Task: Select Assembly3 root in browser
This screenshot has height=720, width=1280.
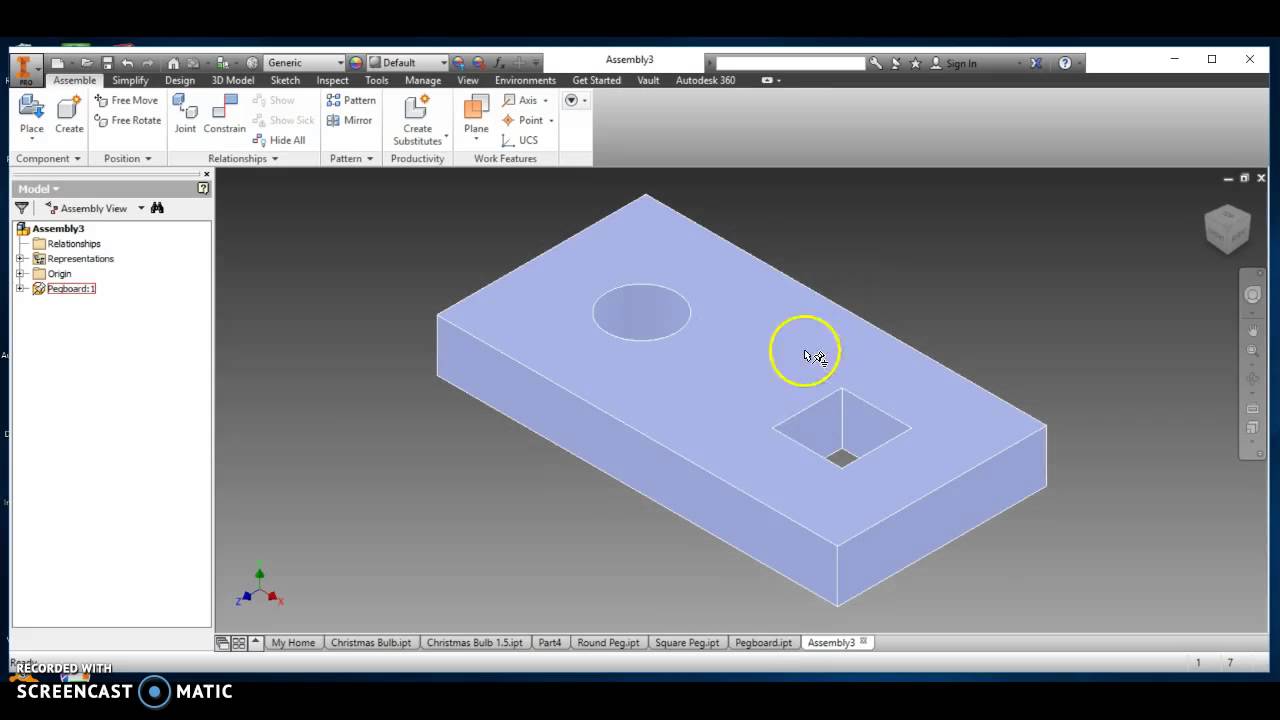Action: [x=50, y=229]
